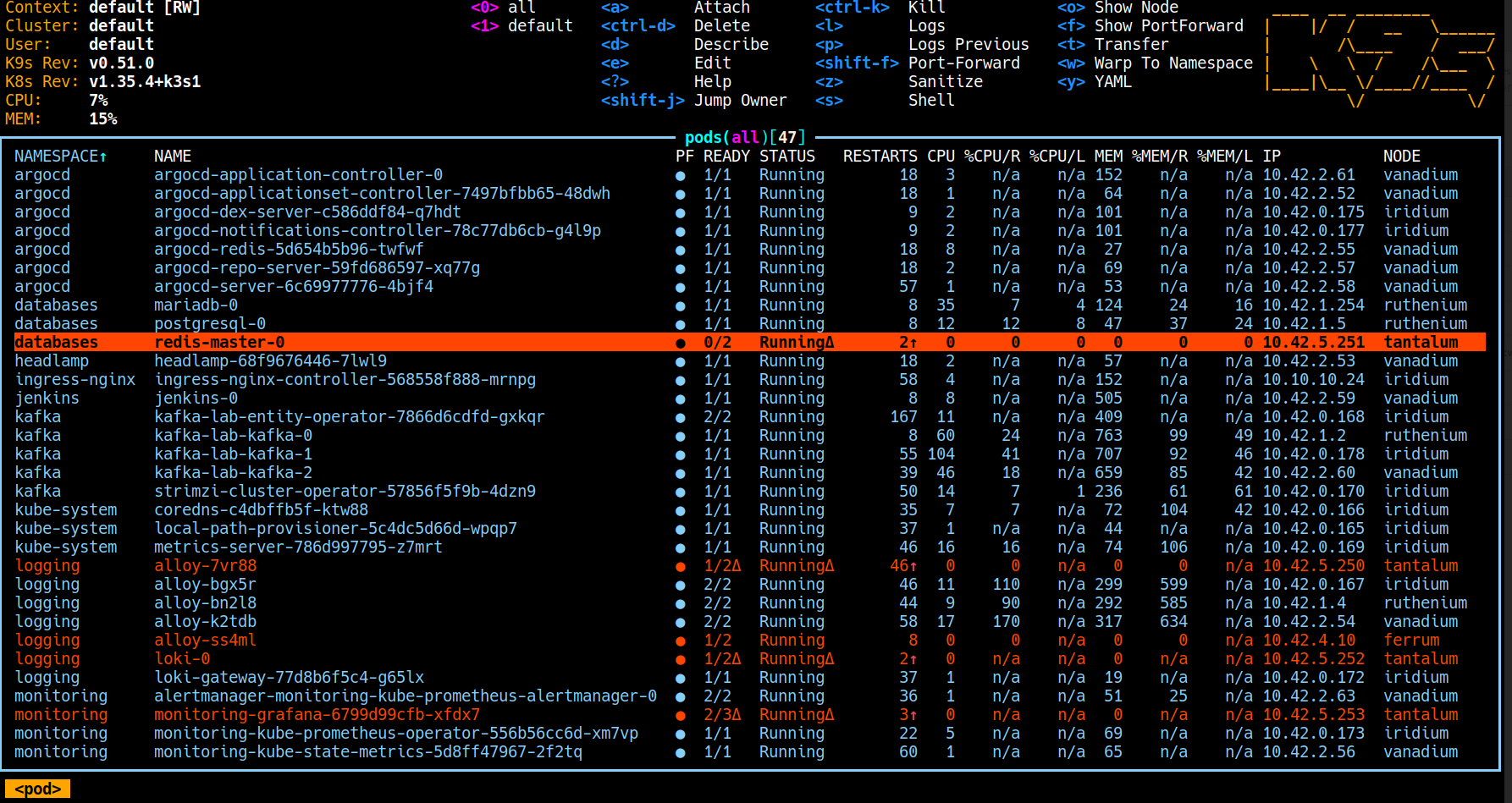Click the port-forward dot on the jenkins-0 row
Viewport: 1512px width, 803px height.
coord(681,399)
